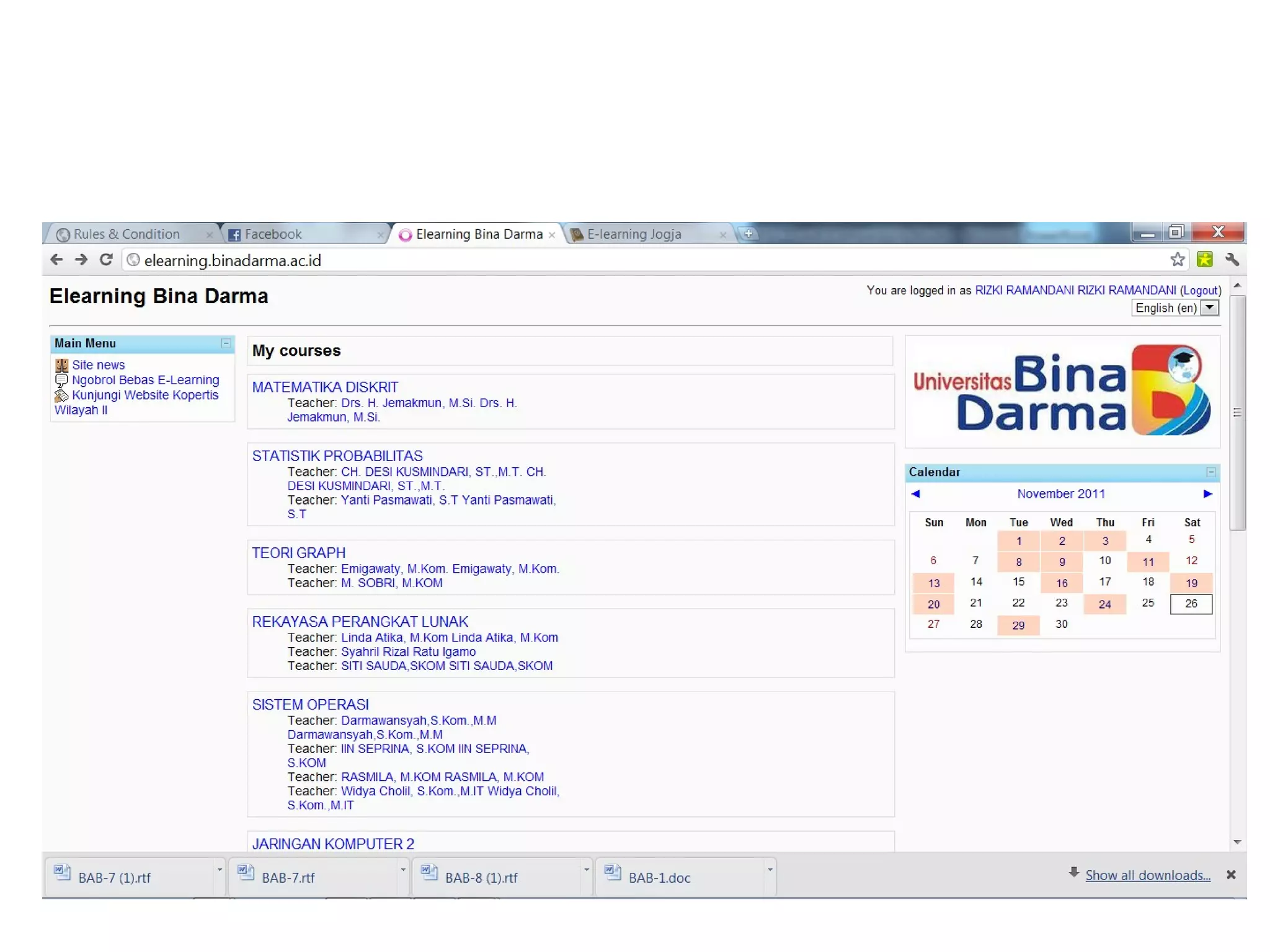Go to next month in calendar
The width and height of the screenshot is (1270, 952).
click(1207, 494)
